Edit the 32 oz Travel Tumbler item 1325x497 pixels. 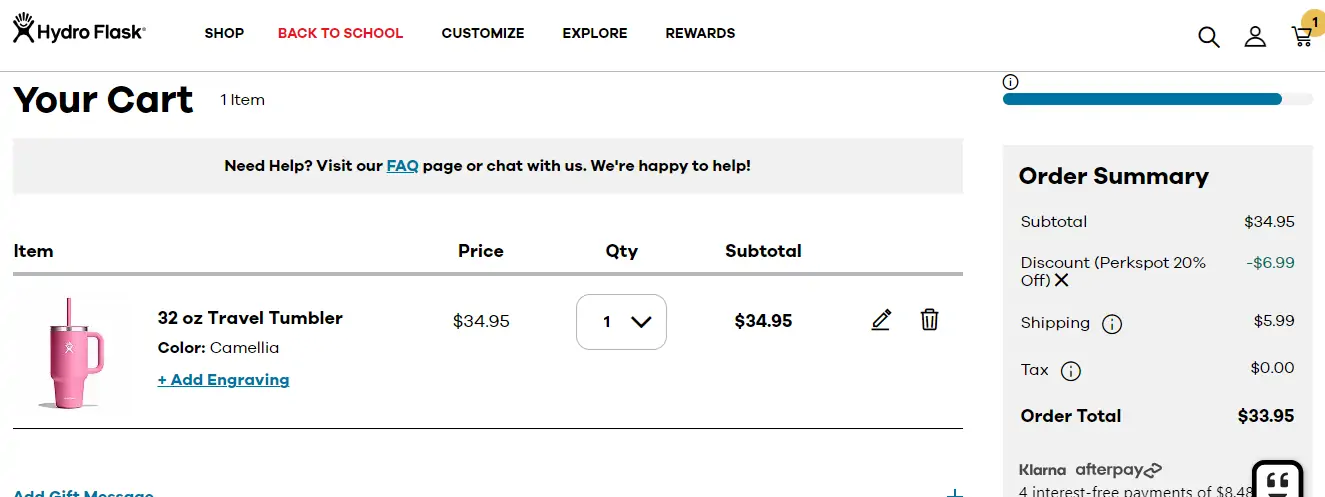click(x=880, y=320)
